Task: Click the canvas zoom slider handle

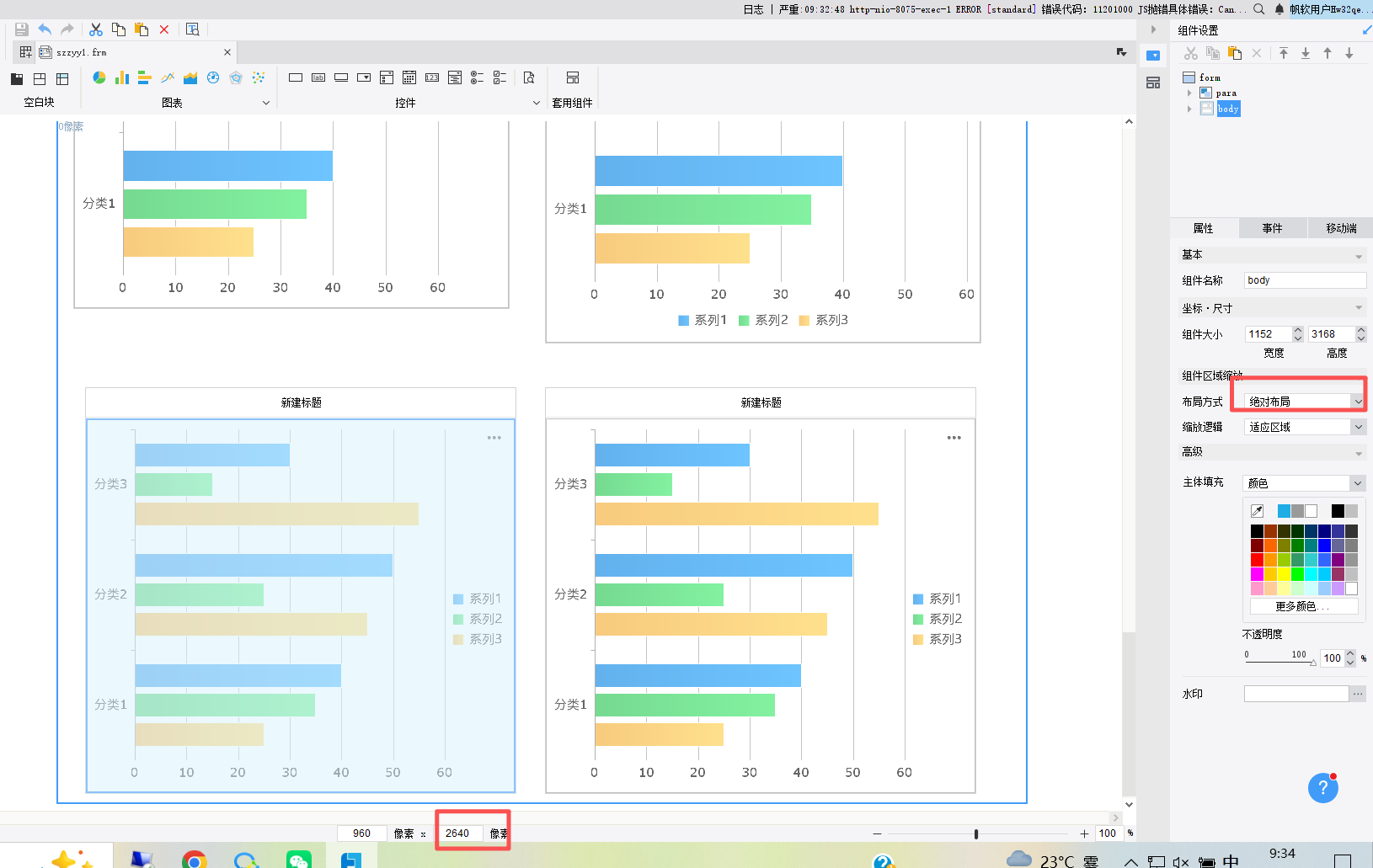Action: click(976, 833)
